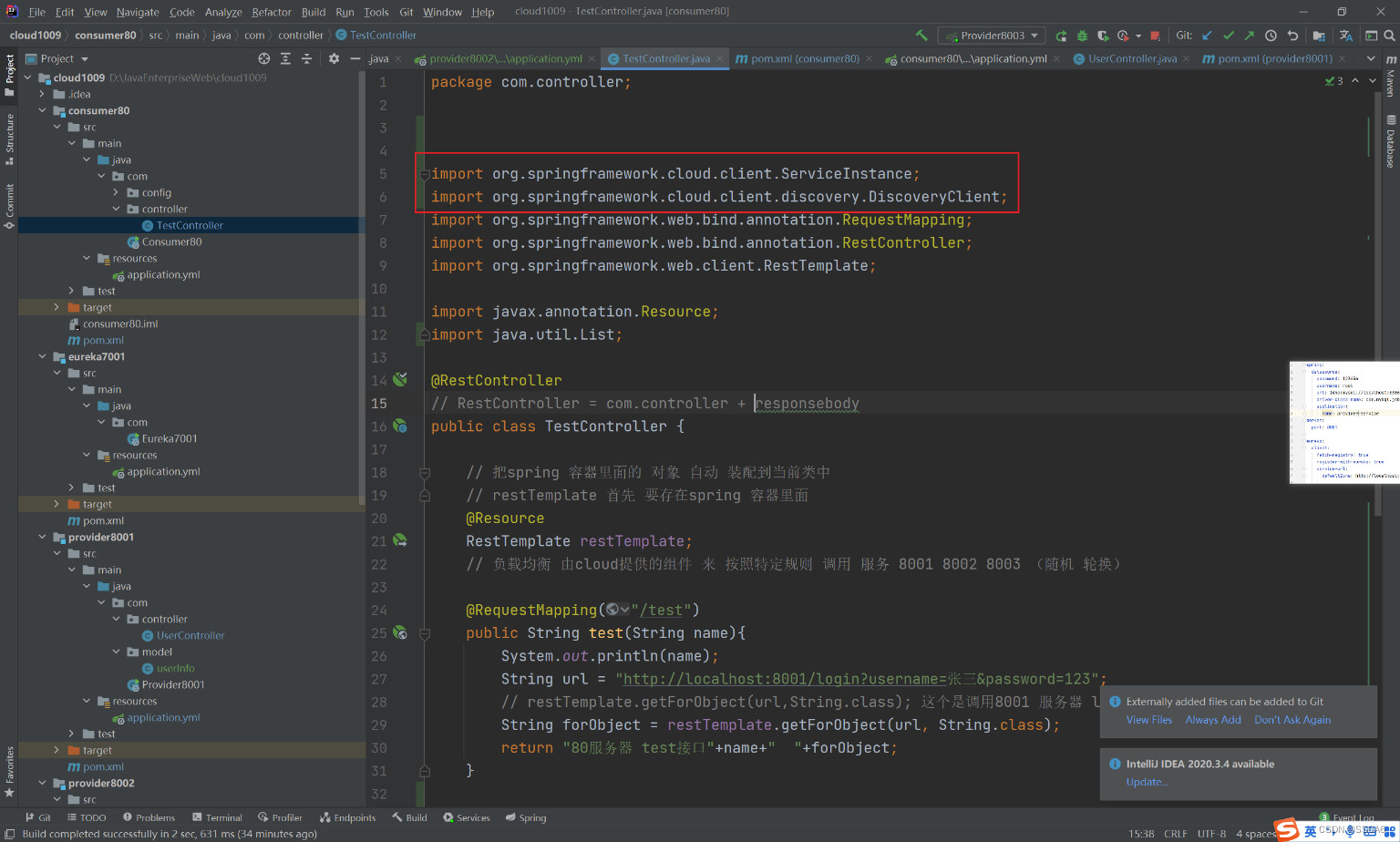Collapse the provider8001 module node
The width and height of the screenshot is (1400, 842).
click(42, 537)
